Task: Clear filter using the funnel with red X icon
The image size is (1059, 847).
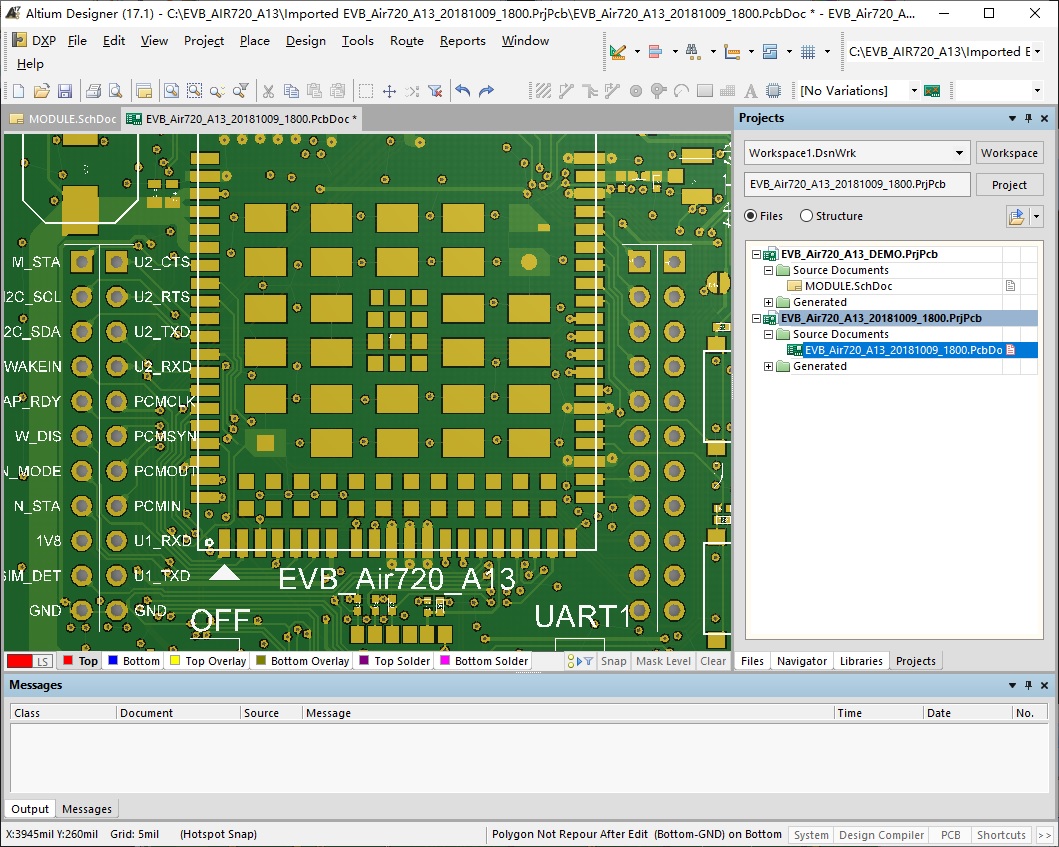Action: pyautogui.click(x=436, y=91)
